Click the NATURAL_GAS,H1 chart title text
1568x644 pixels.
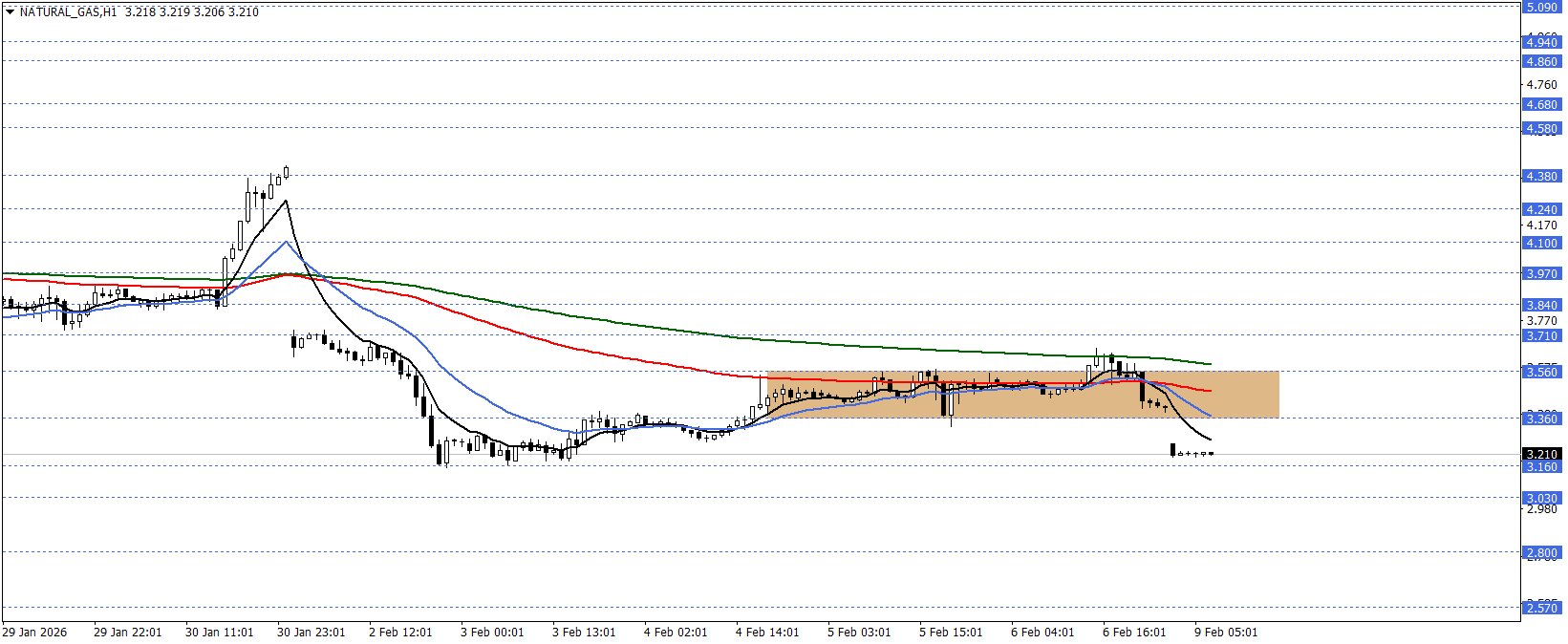click(x=68, y=12)
